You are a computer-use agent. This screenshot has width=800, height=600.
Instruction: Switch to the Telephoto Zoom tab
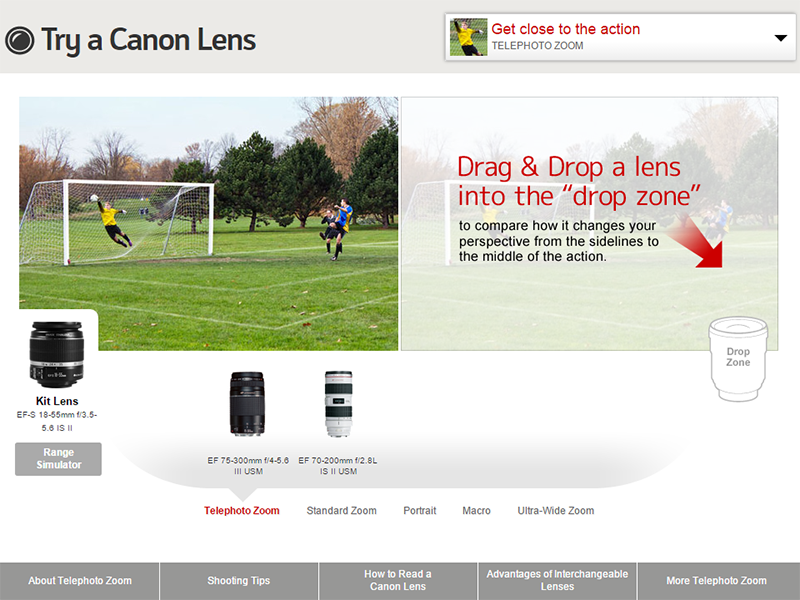[242, 511]
